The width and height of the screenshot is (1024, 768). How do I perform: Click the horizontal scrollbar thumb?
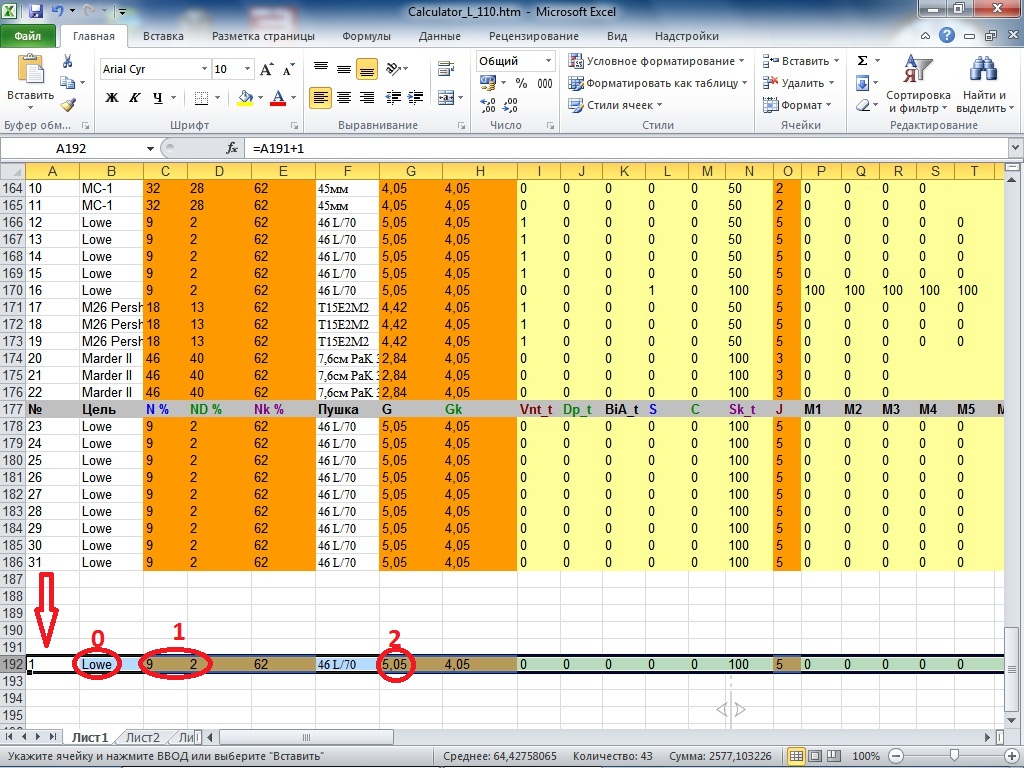[306, 737]
